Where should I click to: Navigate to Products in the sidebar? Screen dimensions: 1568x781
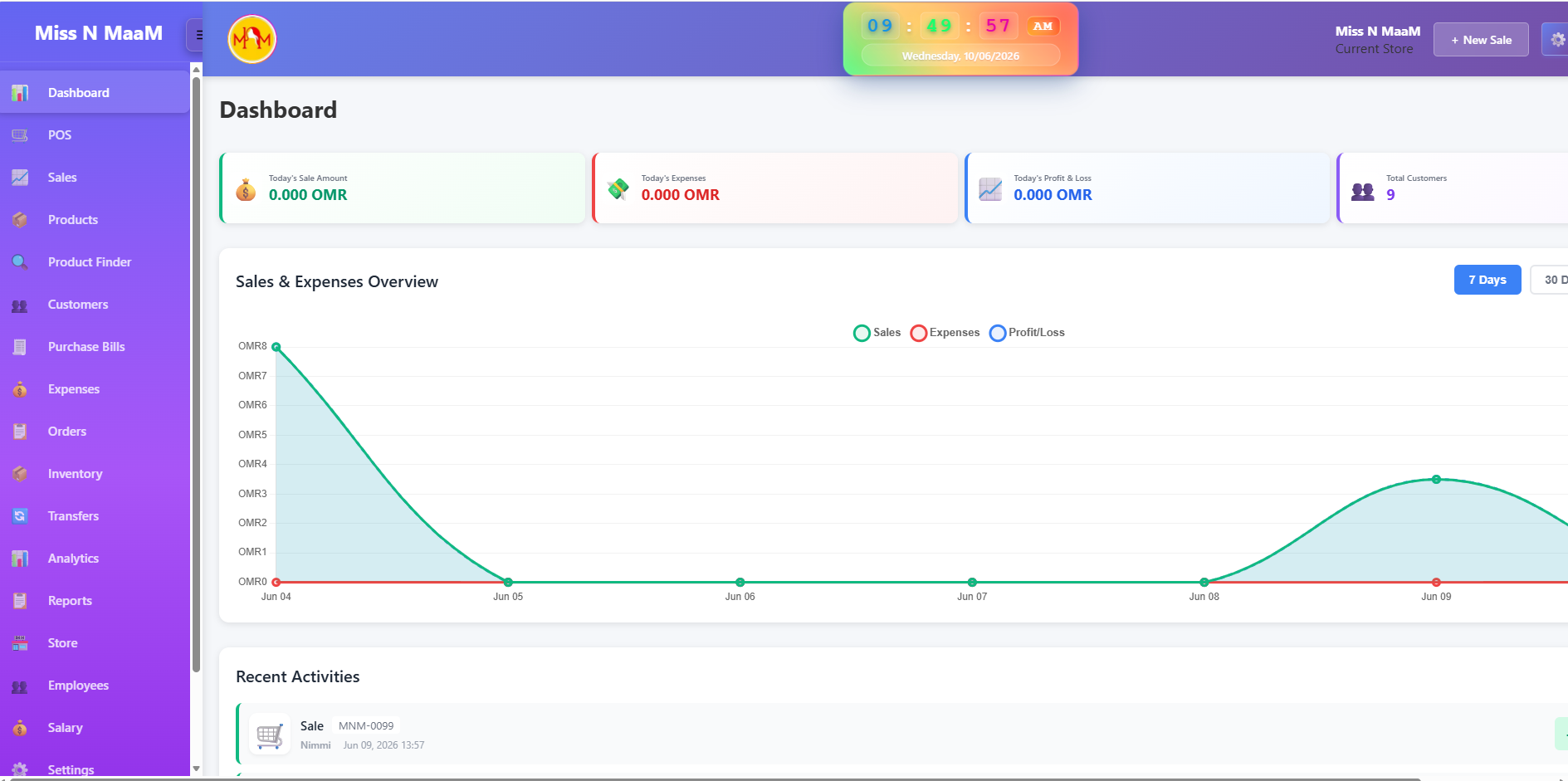(x=95, y=220)
